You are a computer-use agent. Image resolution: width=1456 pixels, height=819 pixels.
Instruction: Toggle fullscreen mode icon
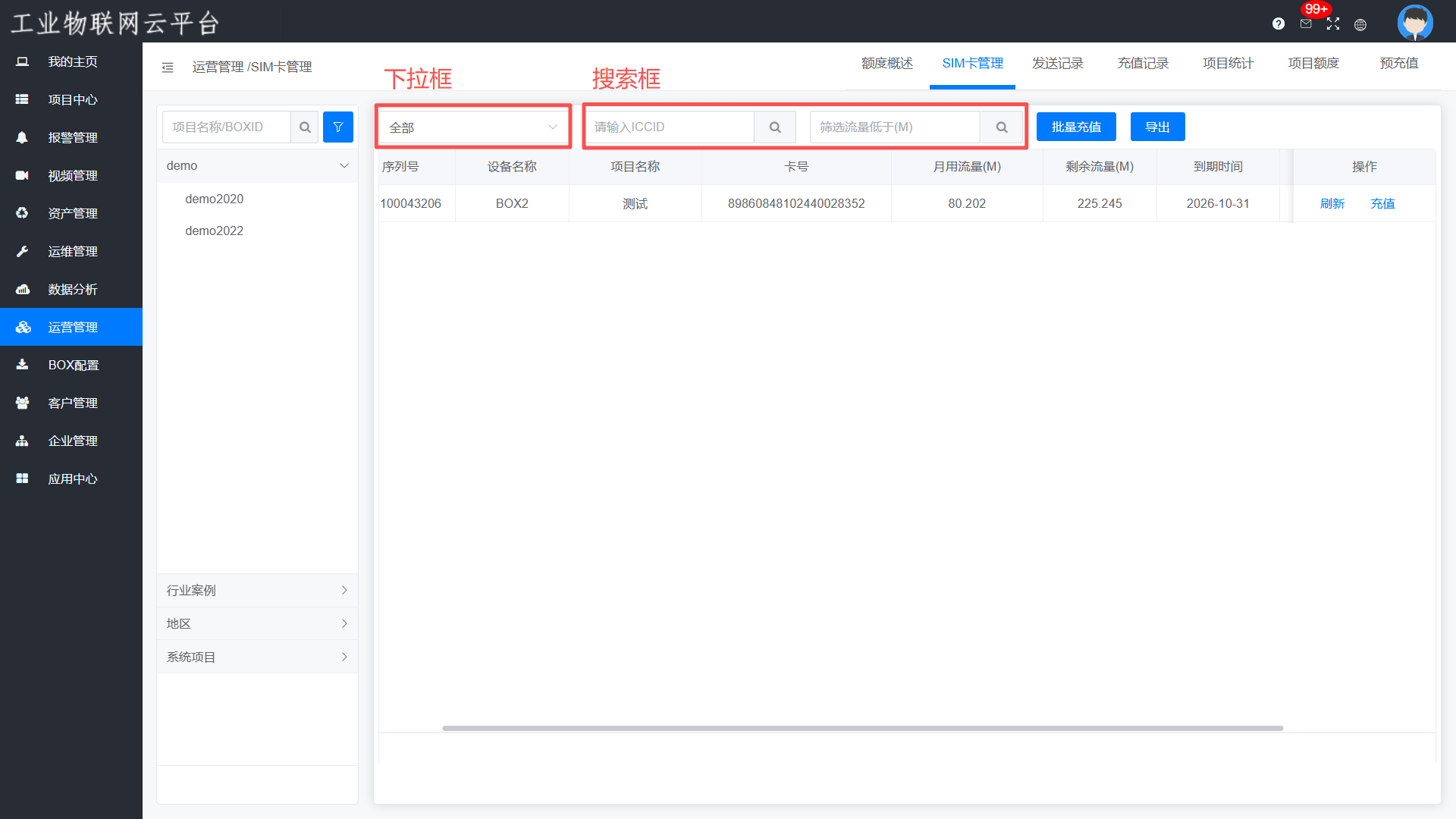[1333, 24]
